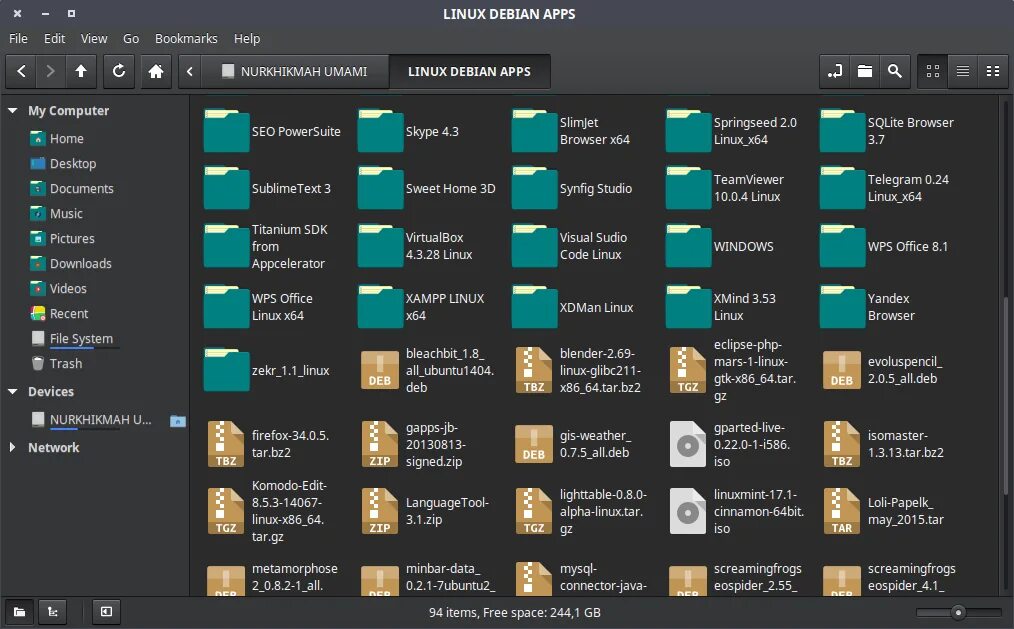This screenshot has width=1014, height=629.
Task: Open the Edit menu
Action: [x=54, y=39]
